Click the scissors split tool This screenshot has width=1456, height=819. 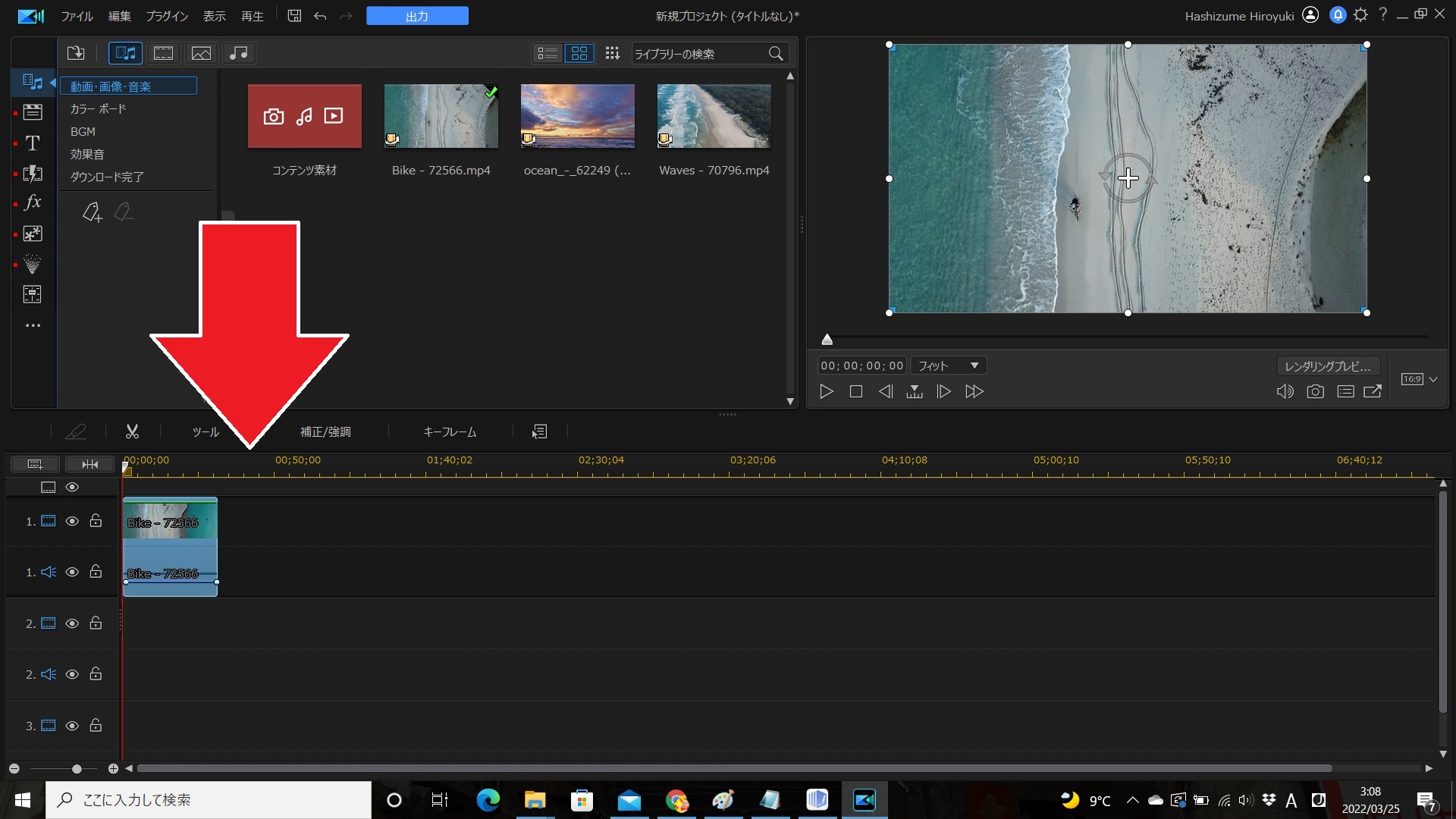coord(132,431)
